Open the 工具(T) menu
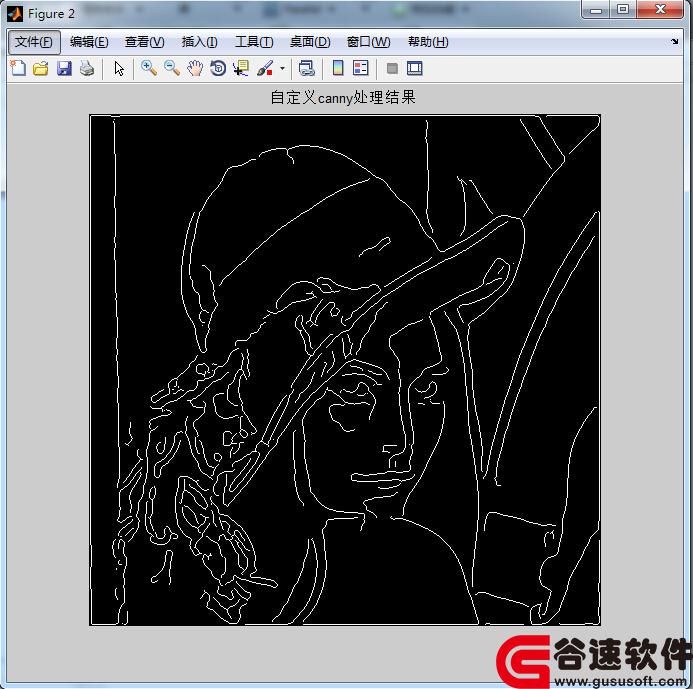693x689 pixels. tap(254, 42)
